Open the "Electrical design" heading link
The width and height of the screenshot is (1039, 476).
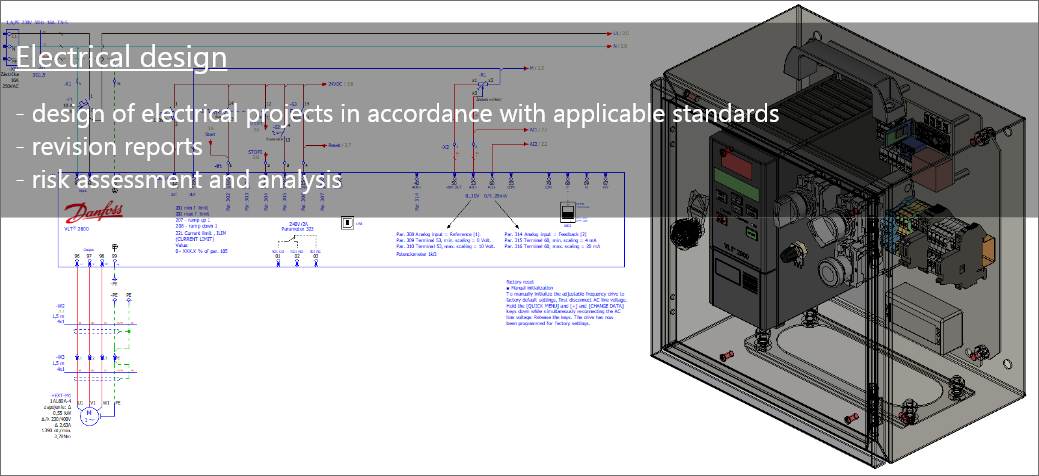point(121,57)
